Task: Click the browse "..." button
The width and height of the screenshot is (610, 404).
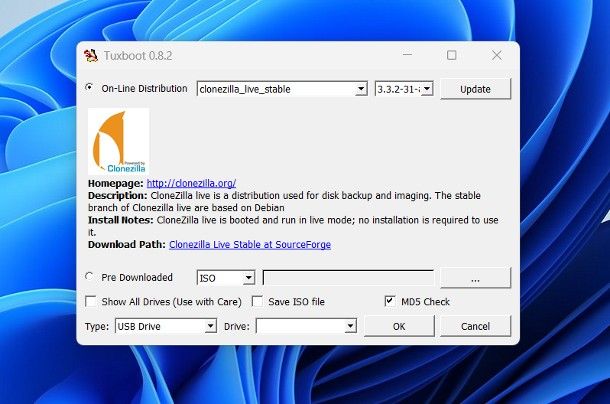Action: (475, 278)
